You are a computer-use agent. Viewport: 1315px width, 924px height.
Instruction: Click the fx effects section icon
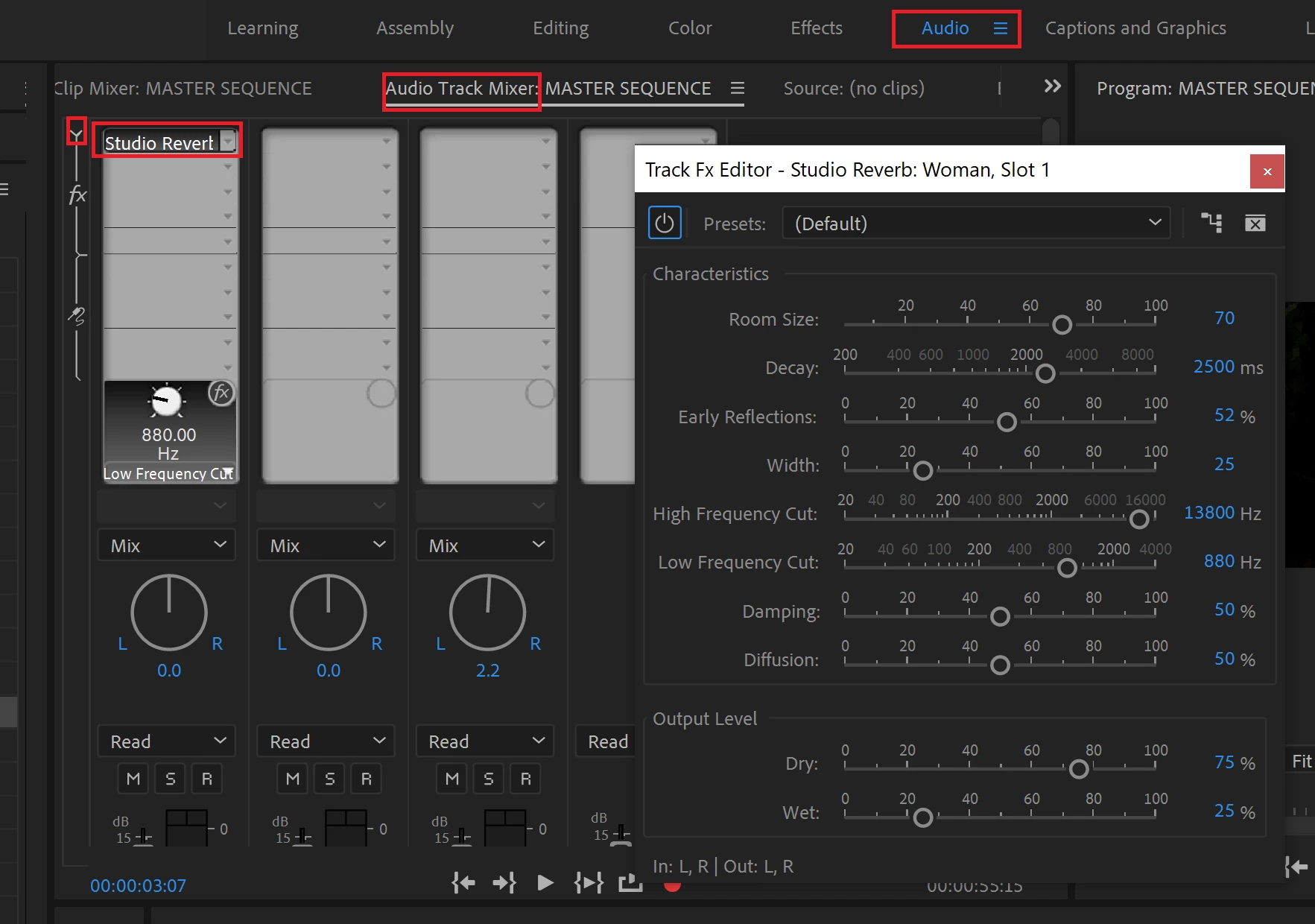77,195
